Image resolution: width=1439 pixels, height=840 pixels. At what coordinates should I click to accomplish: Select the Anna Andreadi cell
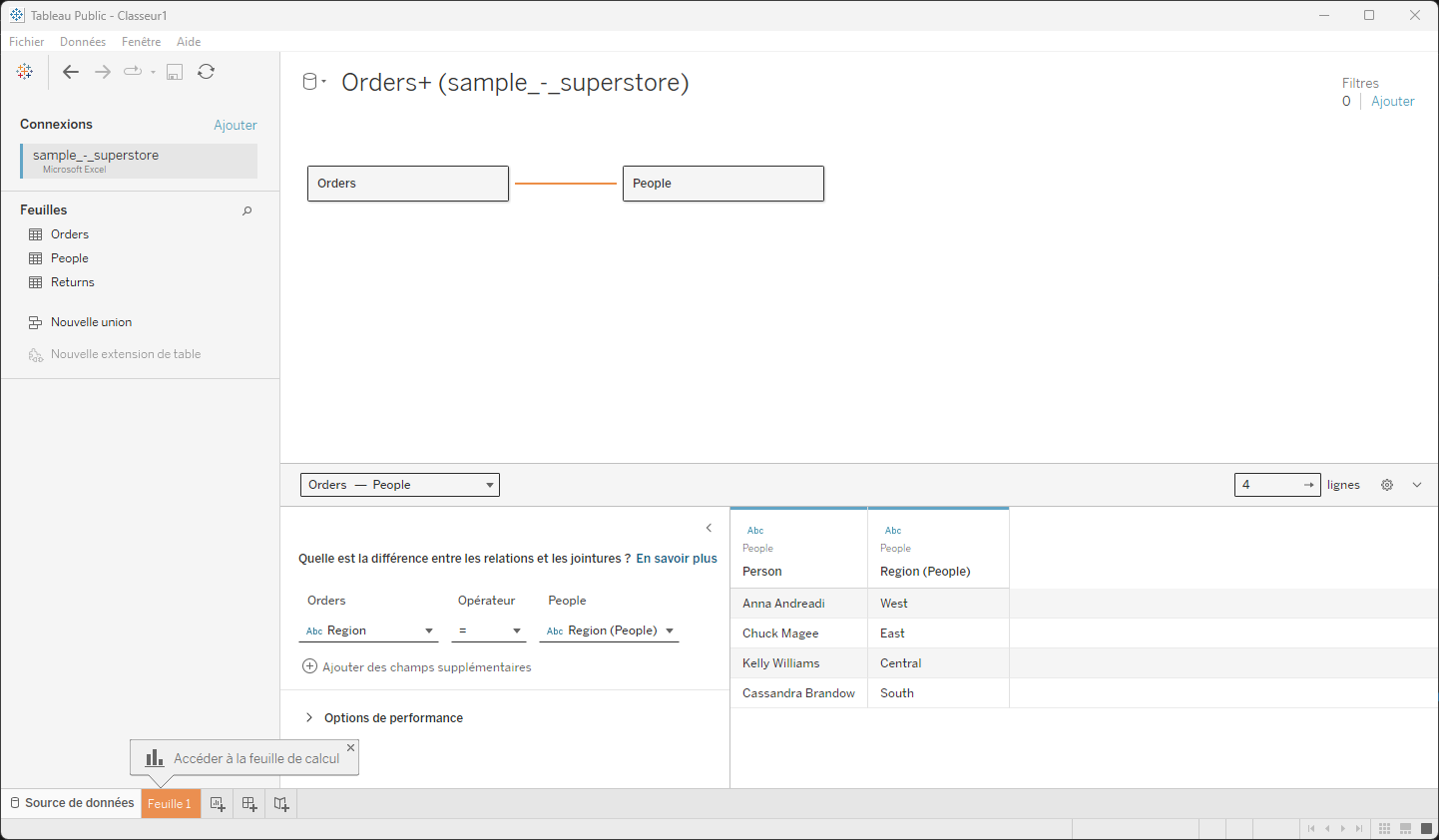[x=798, y=604]
